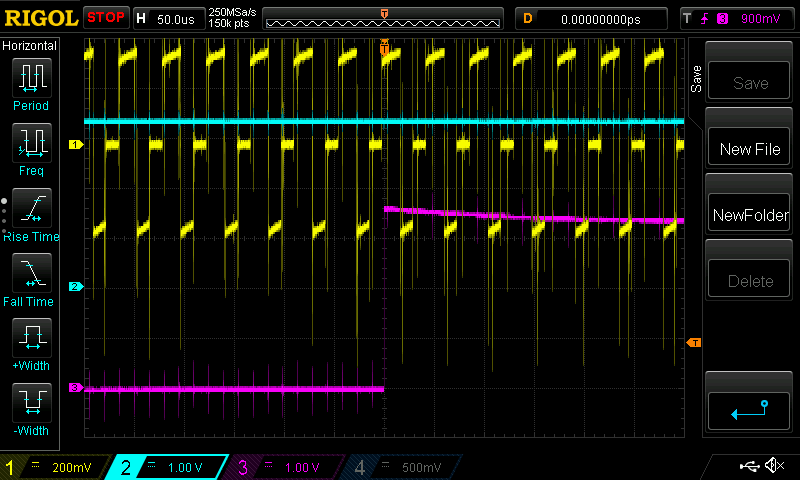The height and width of the screenshot is (480, 800).
Task: Select the Period measurement icon
Action: (32, 78)
